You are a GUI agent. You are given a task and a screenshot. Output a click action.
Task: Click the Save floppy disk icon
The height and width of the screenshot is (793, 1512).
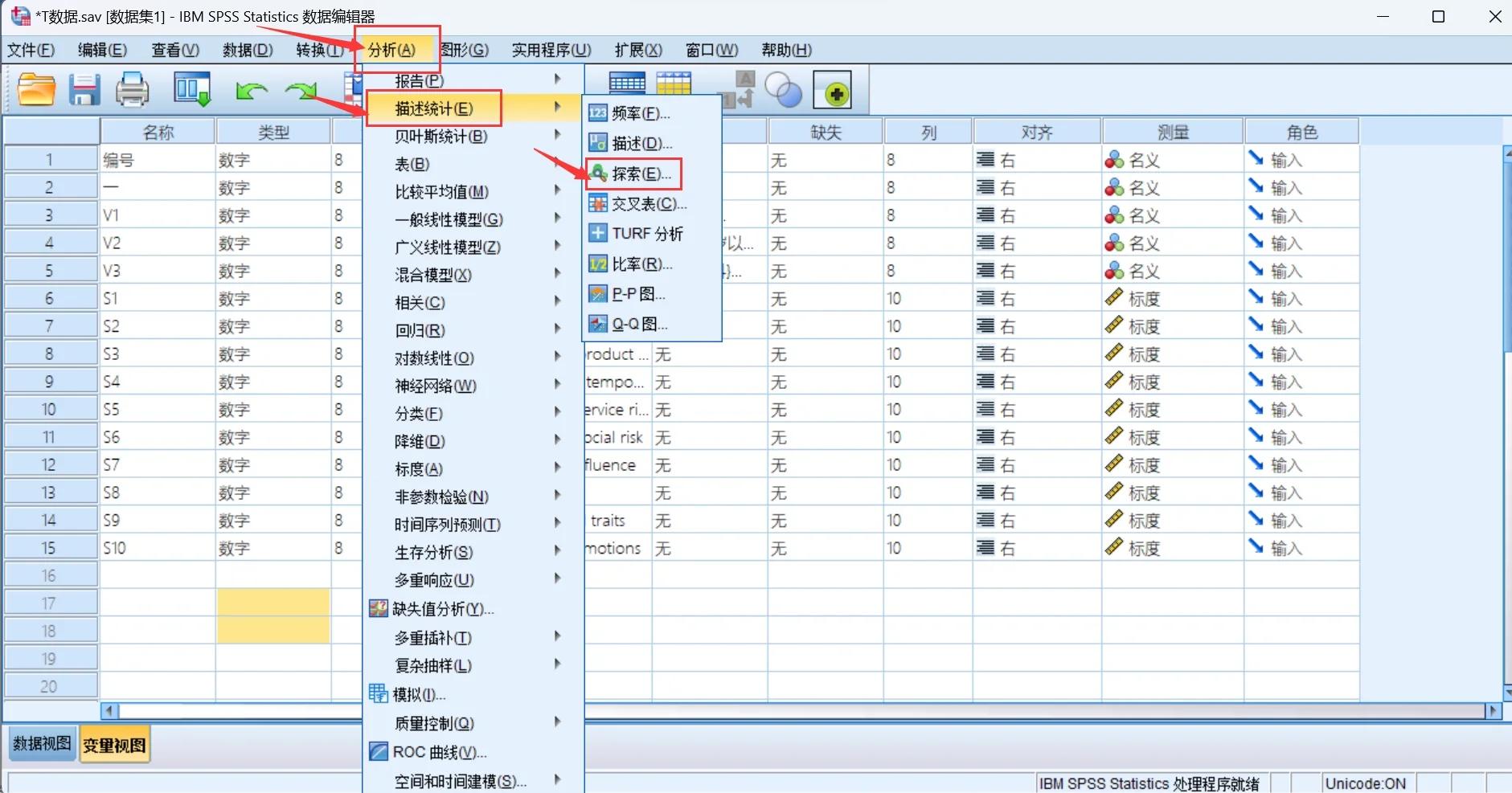[84, 89]
